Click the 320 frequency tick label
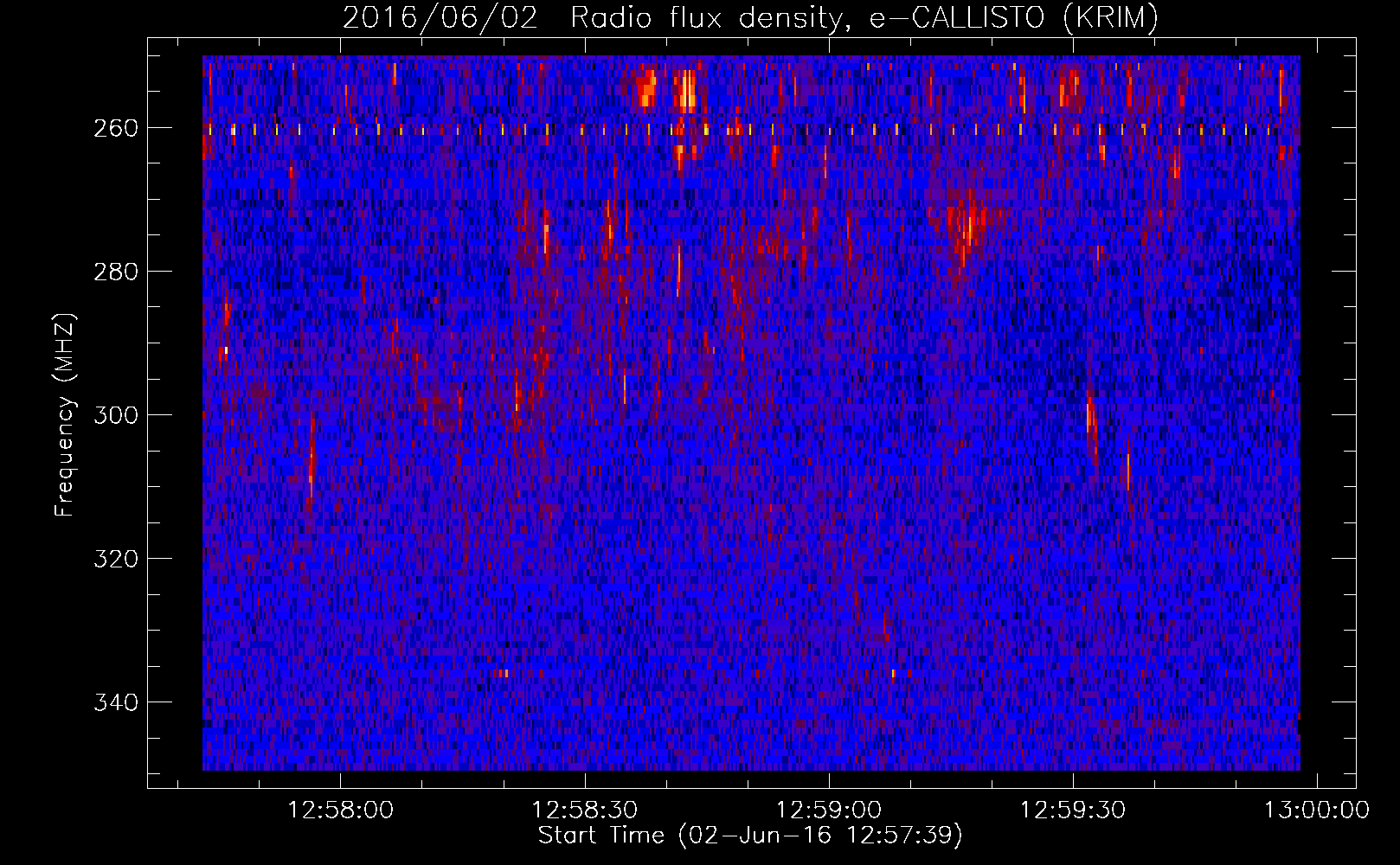 tap(115, 559)
